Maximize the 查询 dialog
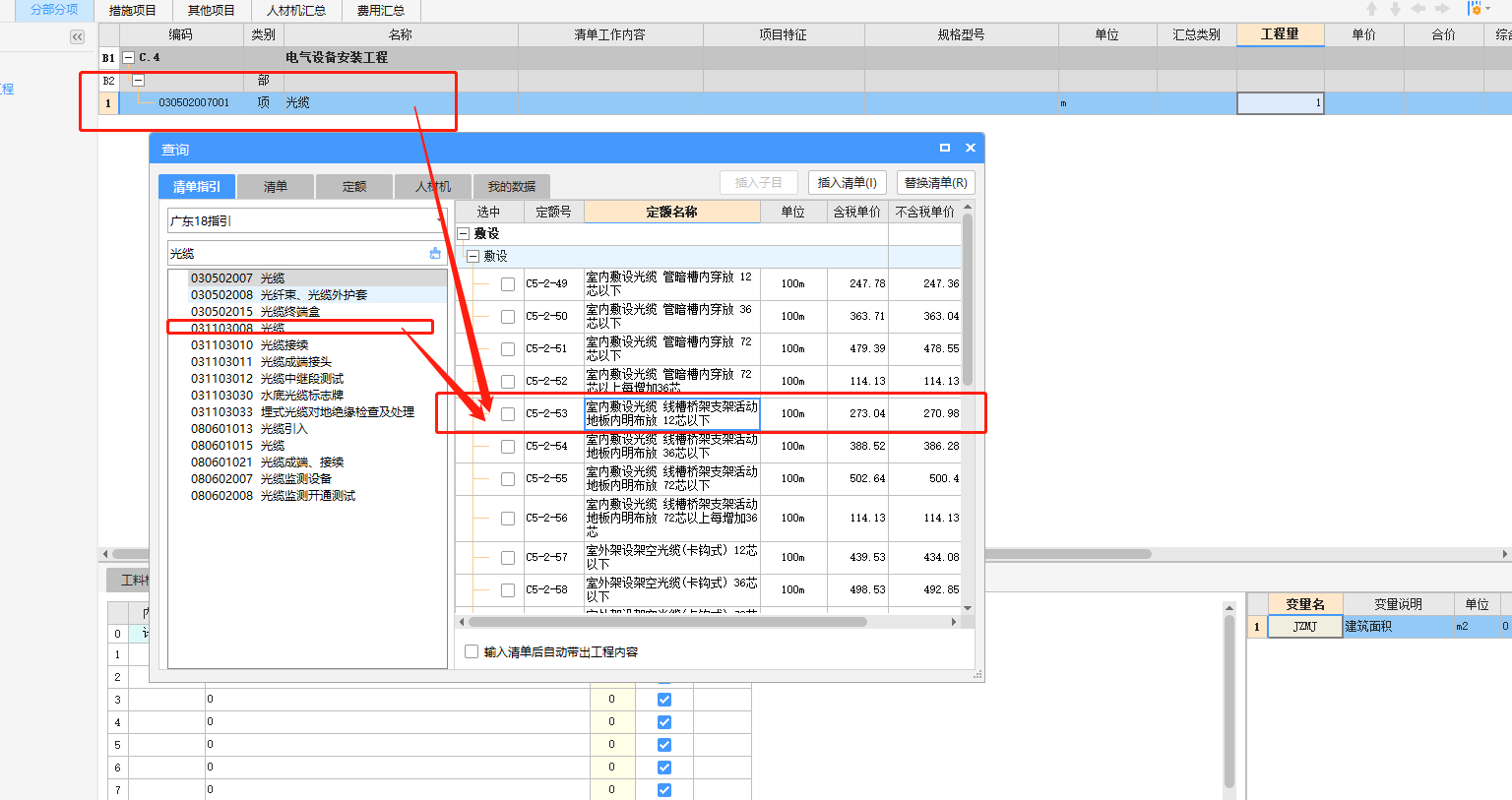Screen dimensions: 1512x800 coord(945,148)
